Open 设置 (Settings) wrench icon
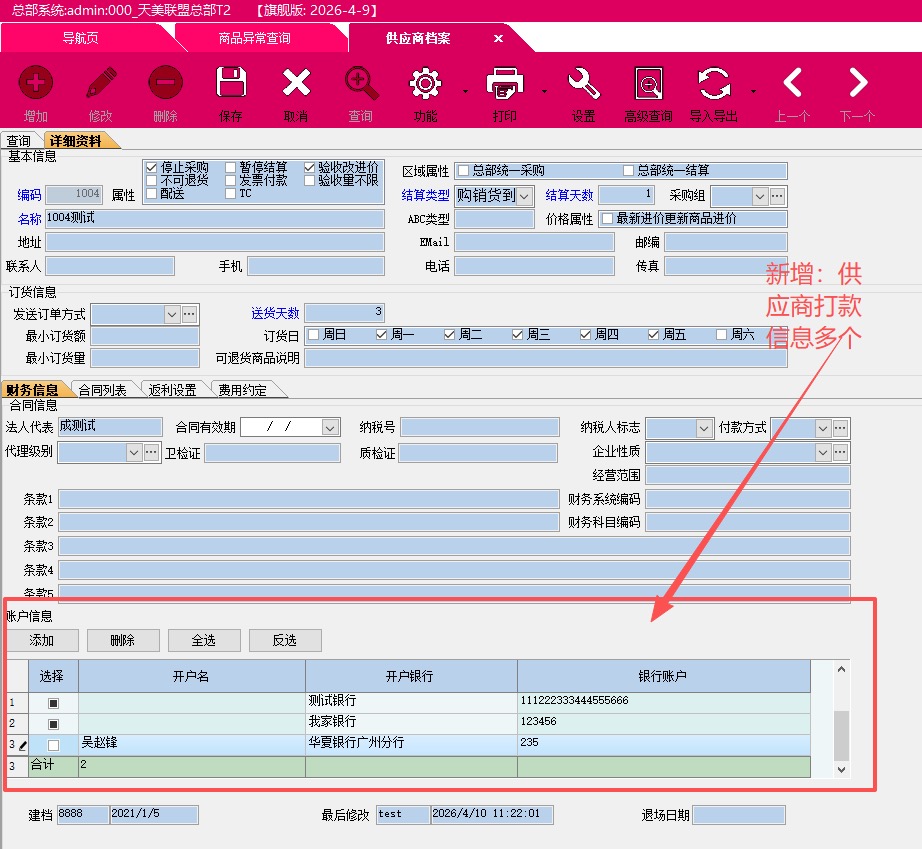 click(x=583, y=84)
